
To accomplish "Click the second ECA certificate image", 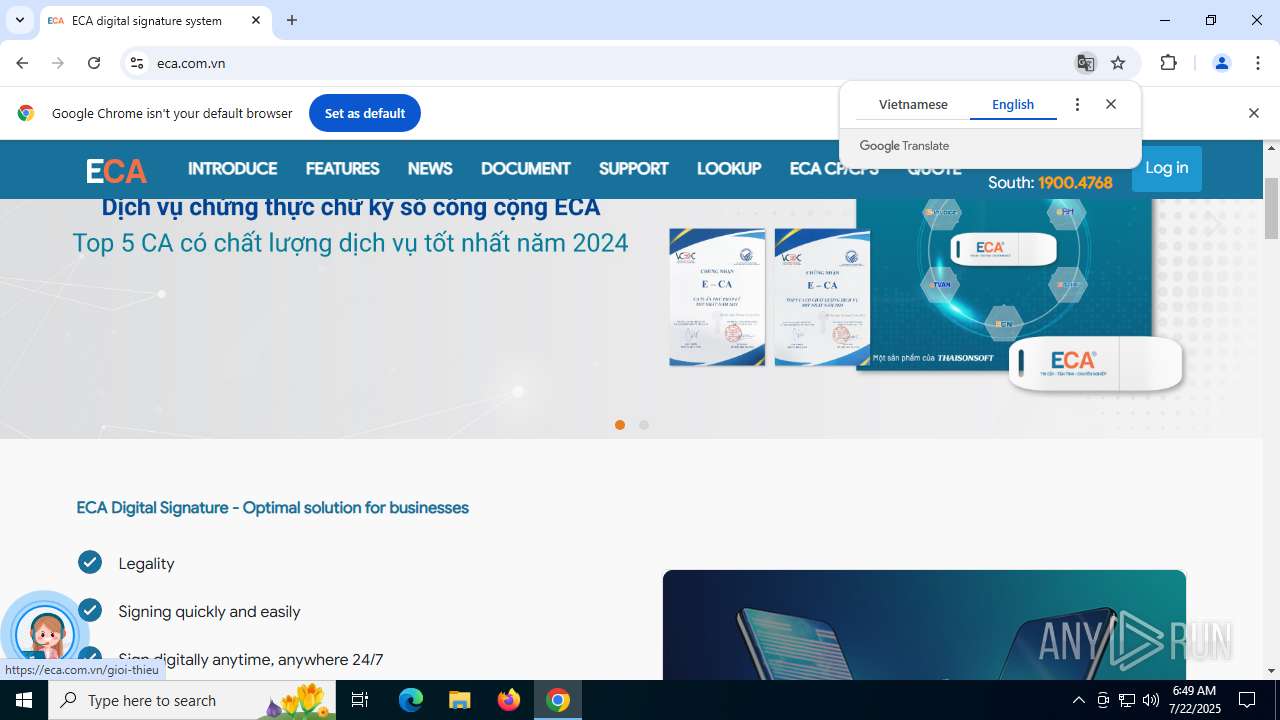I will click(x=822, y=297).
